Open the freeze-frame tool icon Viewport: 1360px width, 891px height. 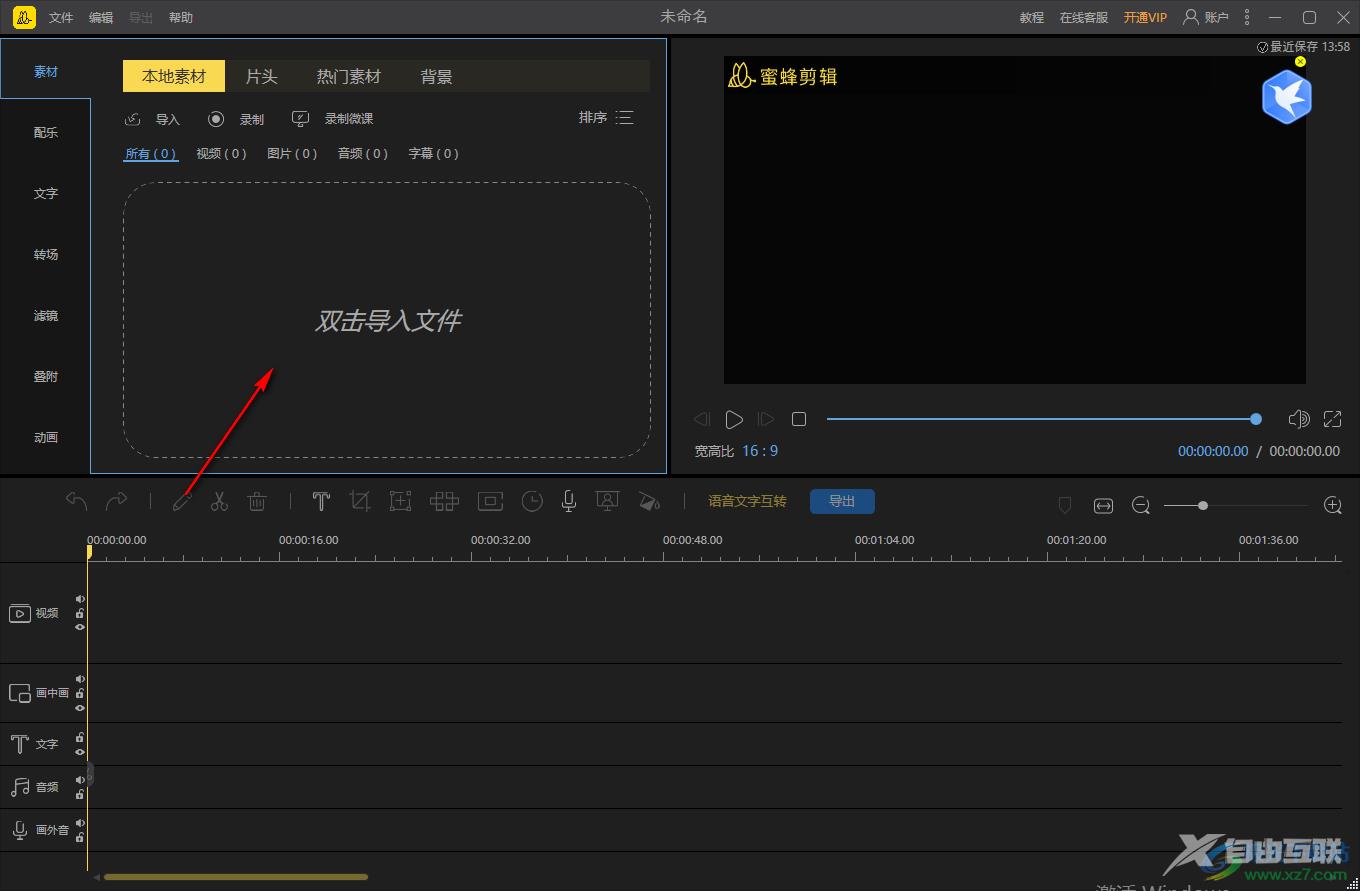[490, 501]
